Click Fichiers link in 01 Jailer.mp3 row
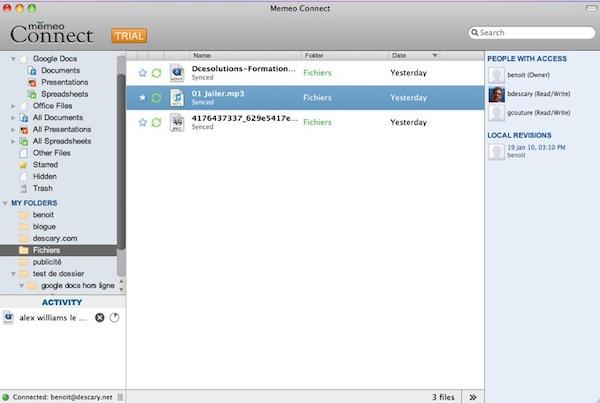The height and width of the screenshot is (403, 600). pyautogui.click(x=317, y=98)
